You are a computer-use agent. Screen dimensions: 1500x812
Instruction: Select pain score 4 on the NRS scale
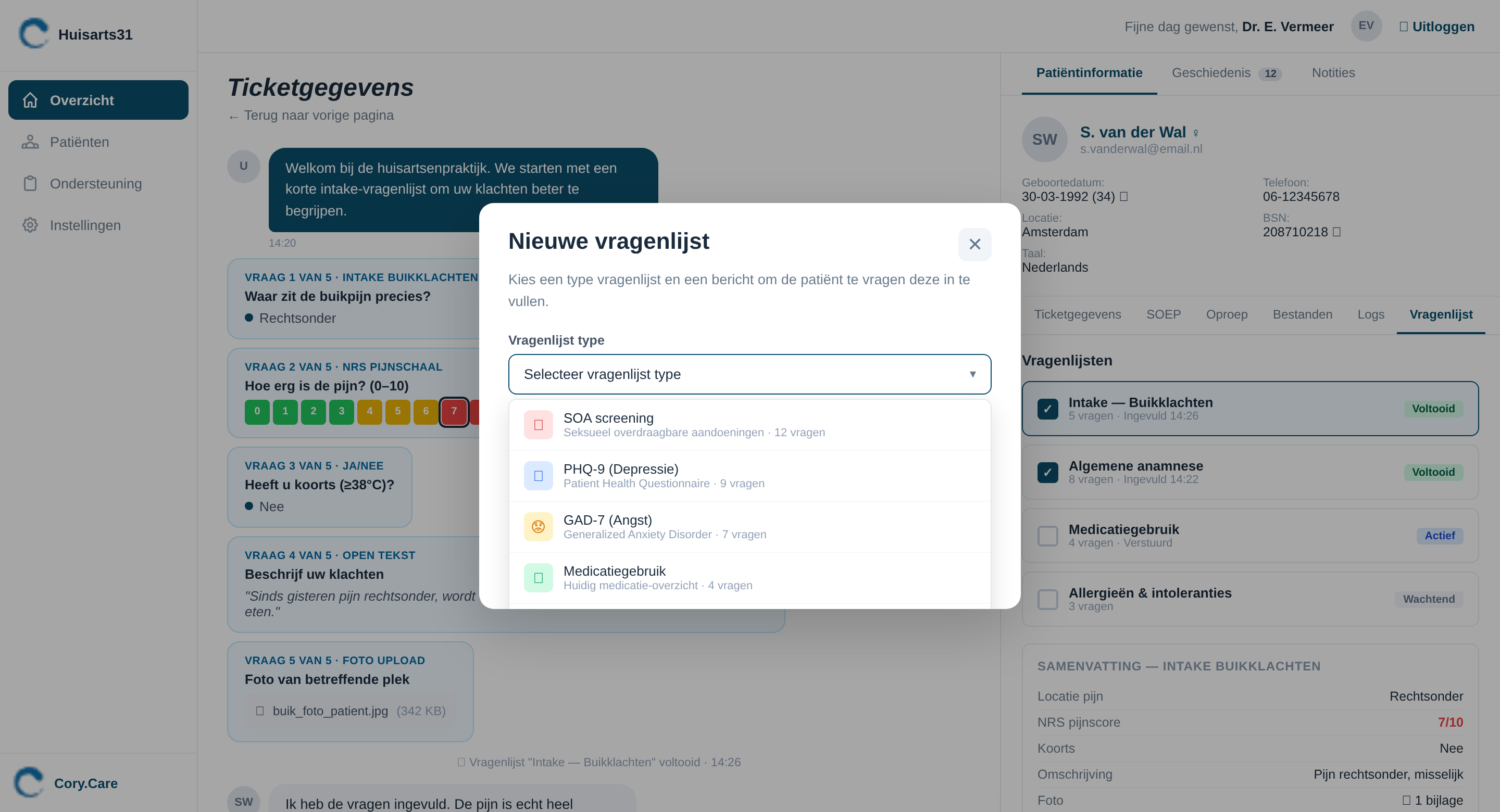(x=369, y=412)
